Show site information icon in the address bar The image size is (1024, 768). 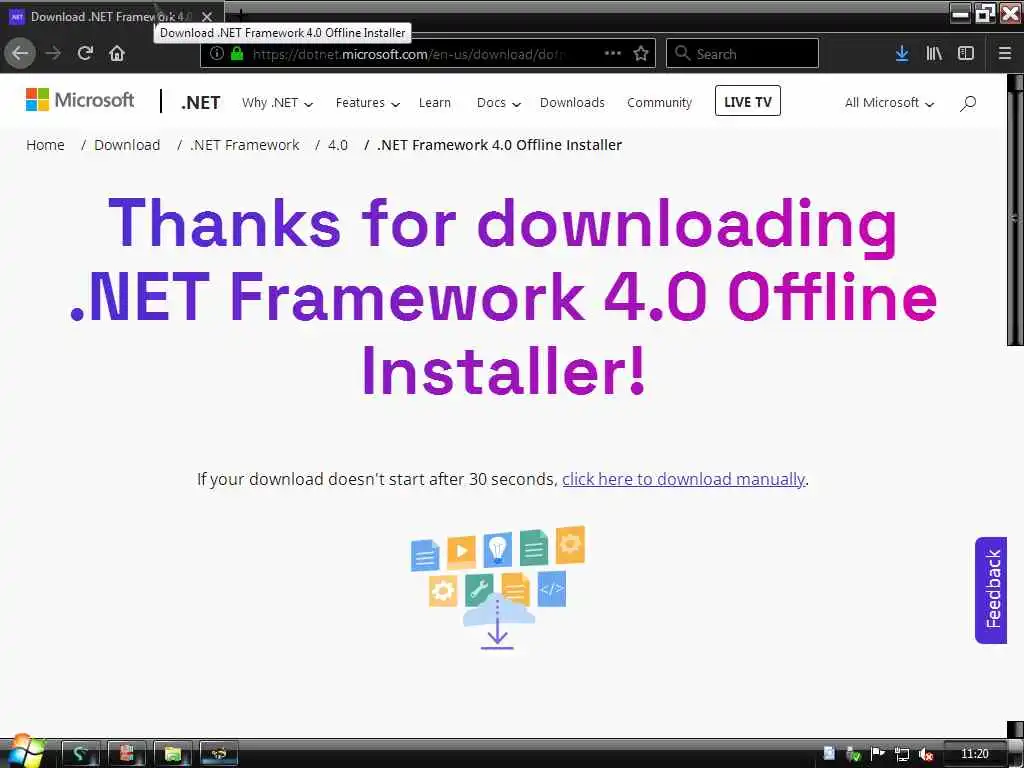[217, 54]
